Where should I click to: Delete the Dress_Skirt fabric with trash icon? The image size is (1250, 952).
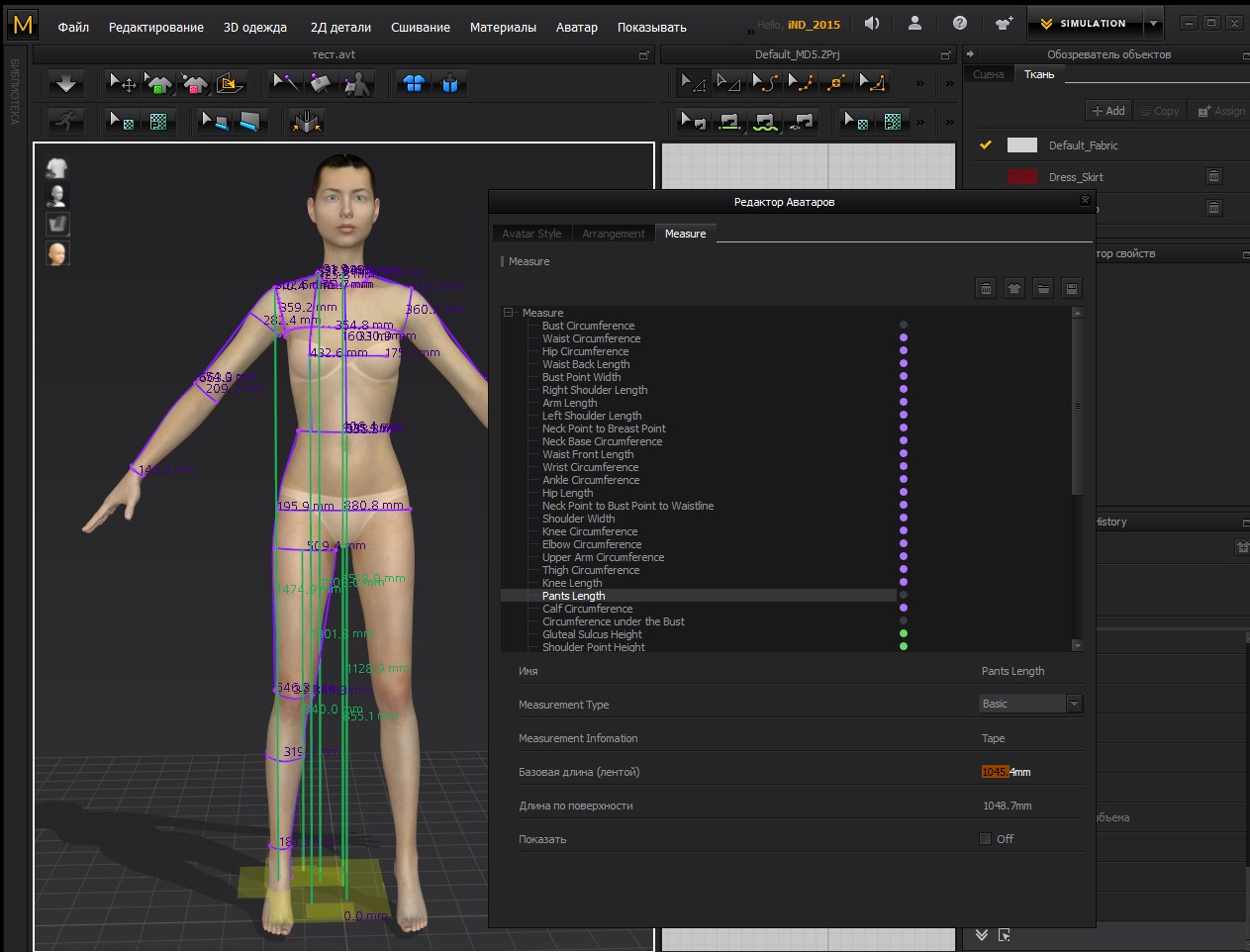click(x=1213, y=176)
